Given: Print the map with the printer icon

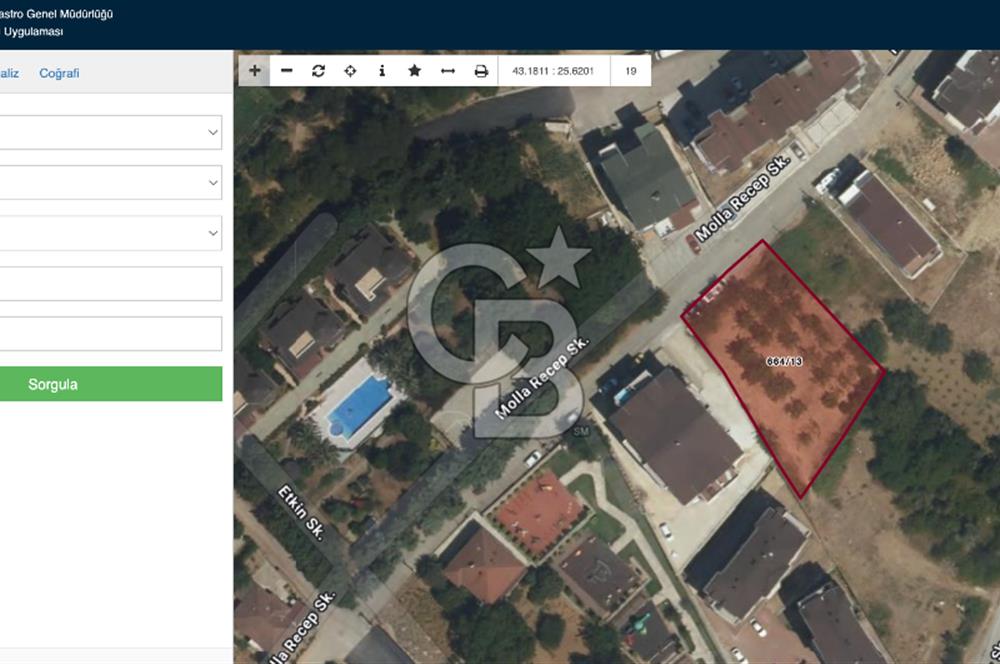Looking at the screenshot, I should pos(481,71).
